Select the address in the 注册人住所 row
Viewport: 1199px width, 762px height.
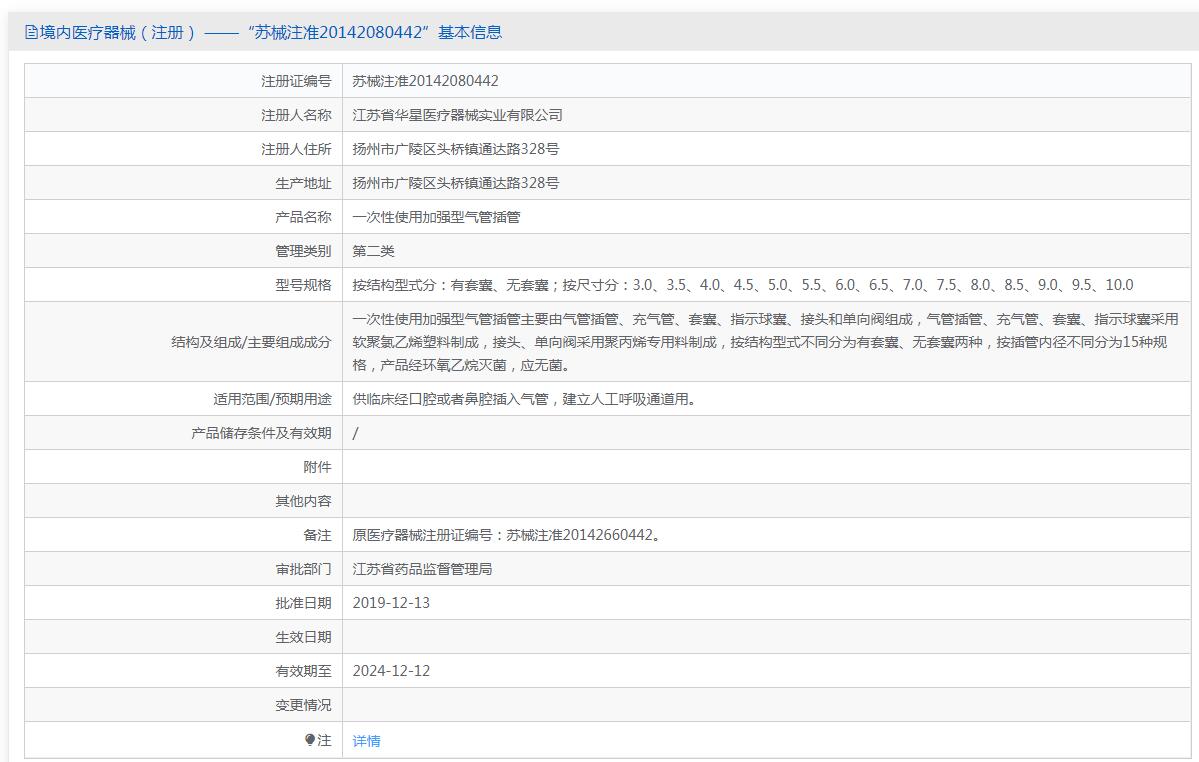pyautogui.click(x=456, y=149)
